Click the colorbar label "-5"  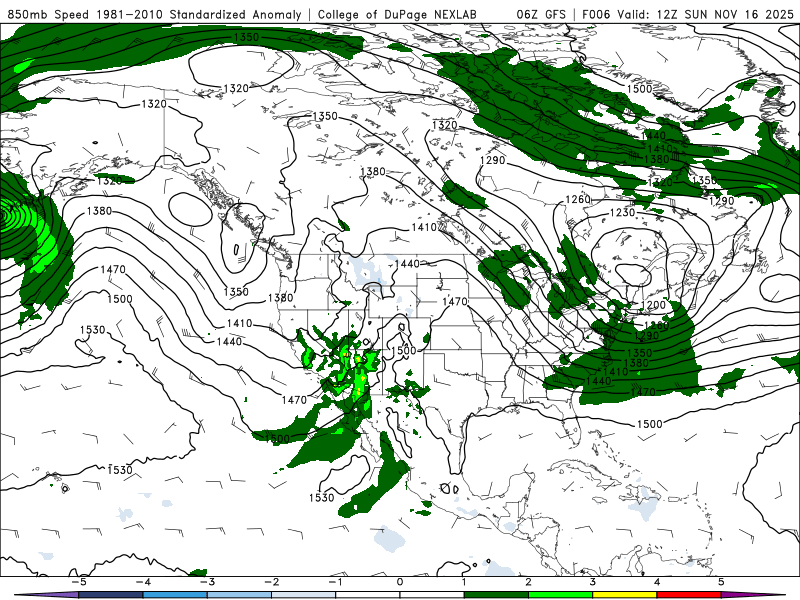point(79,582)
